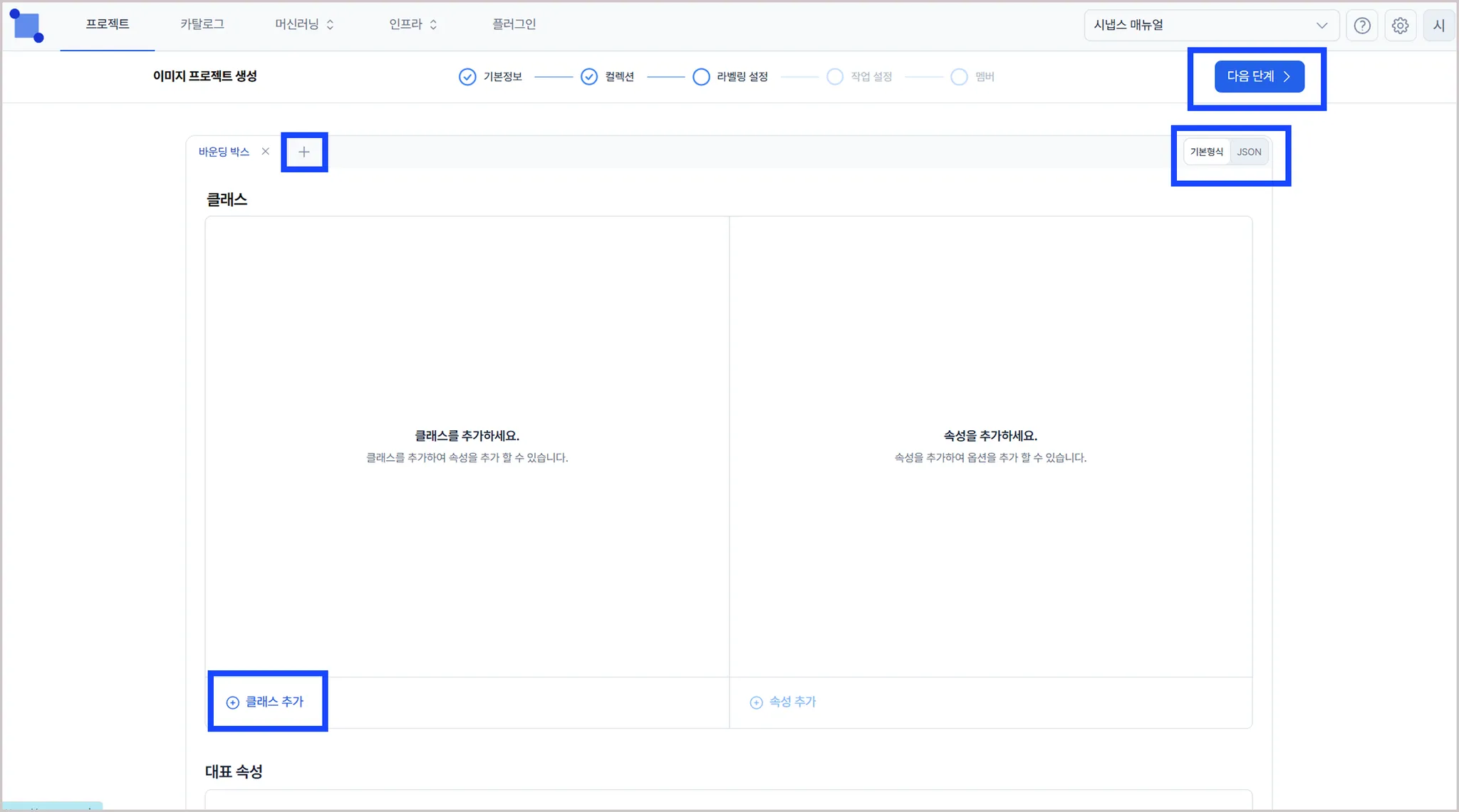Expand the 인프라 menu
The height and width of the screenshot is (812, 1459).
coord(412,24)
